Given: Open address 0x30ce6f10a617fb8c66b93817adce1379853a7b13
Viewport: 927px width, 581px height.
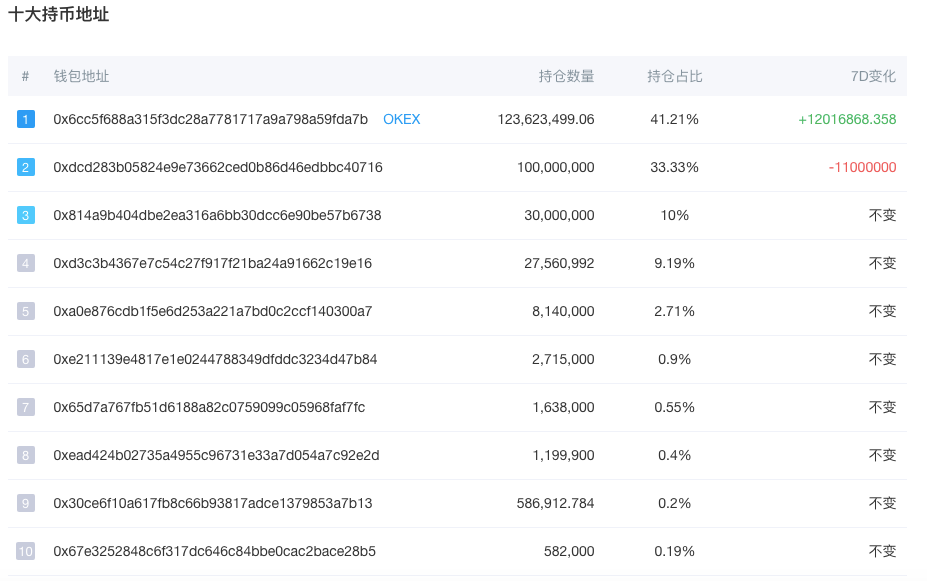Looking at the screenshot, I should click(x=213, y=503).
